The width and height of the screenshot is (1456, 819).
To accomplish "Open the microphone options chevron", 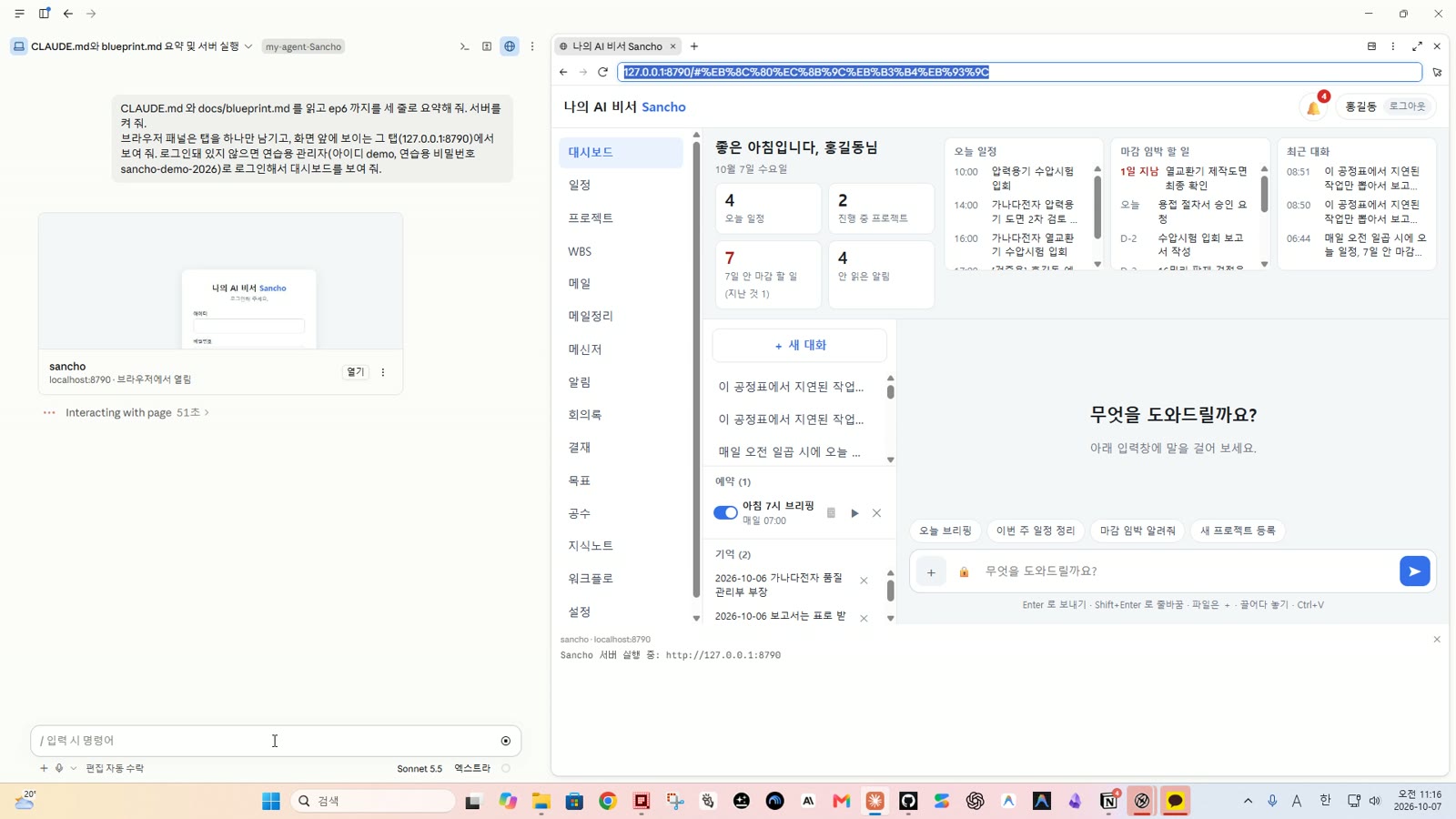I will (74, 768).
